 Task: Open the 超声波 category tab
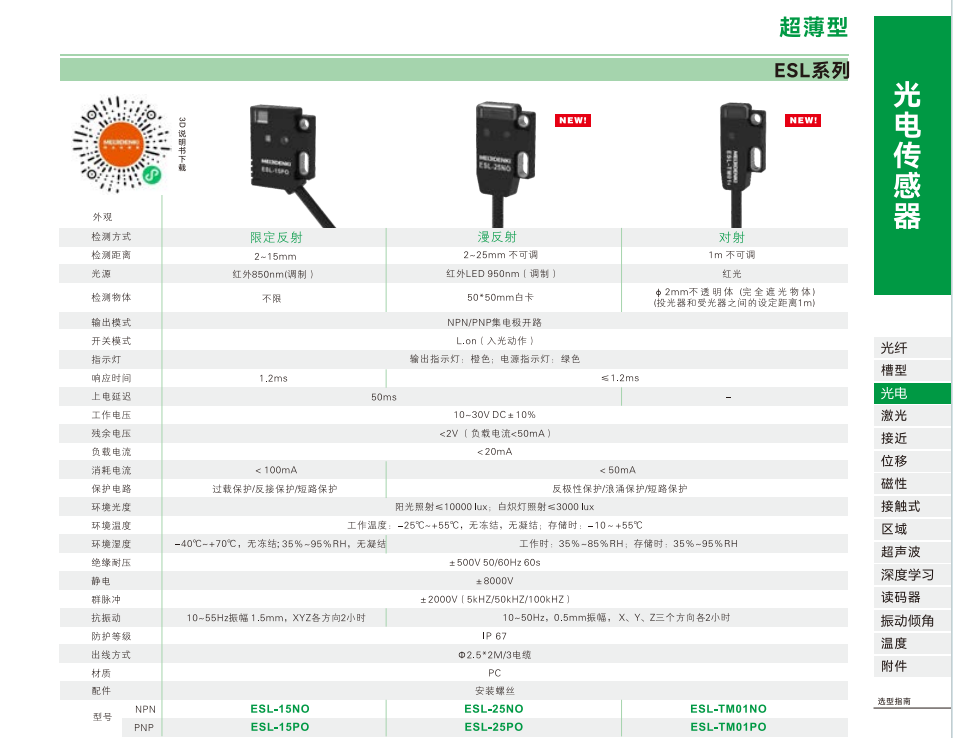click(x=900, y=552)
